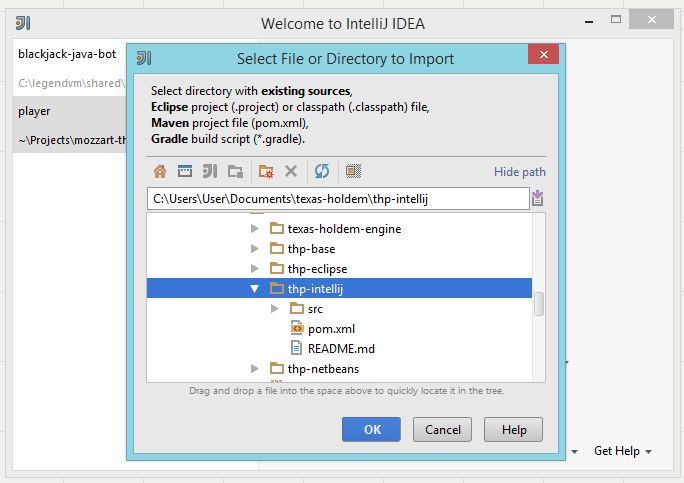The width and height of the screenshot is (684, 483).
Task: Click the pom.xml file icon
Action: click(297, 328)
